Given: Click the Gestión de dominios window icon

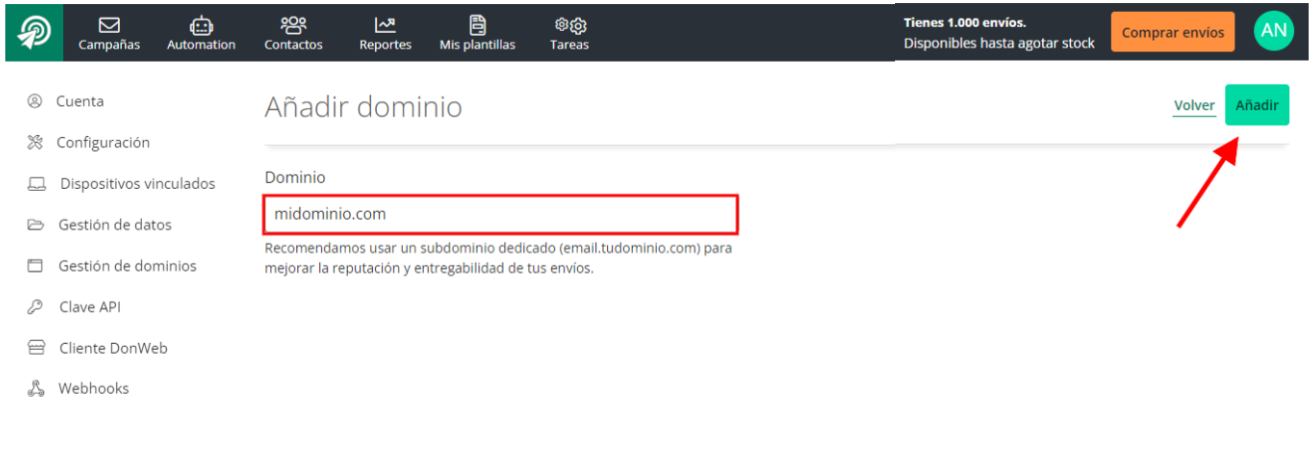Looking at the screenshot, I should (35, 266).
